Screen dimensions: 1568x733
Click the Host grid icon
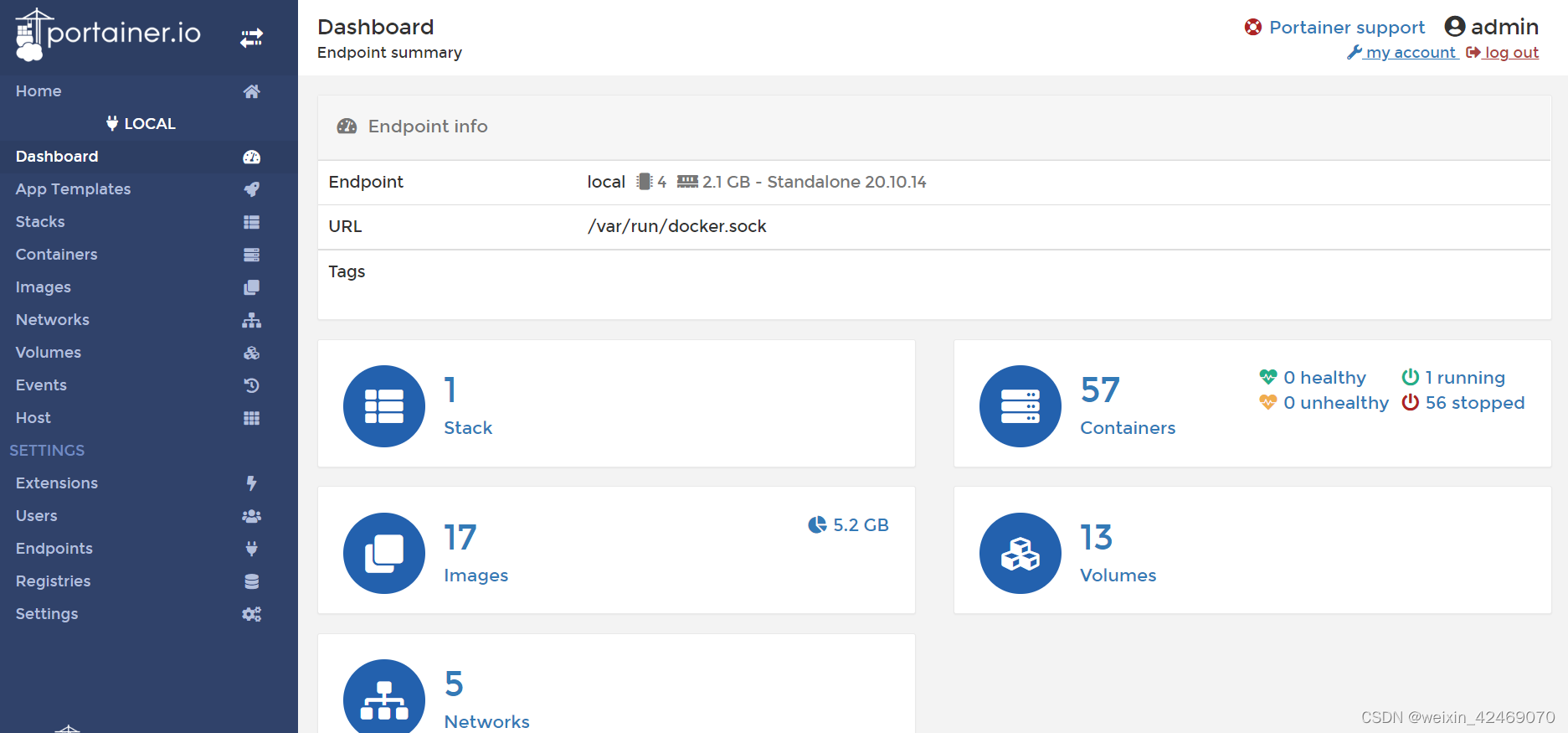pyautogui.click(x=251, y=418)
